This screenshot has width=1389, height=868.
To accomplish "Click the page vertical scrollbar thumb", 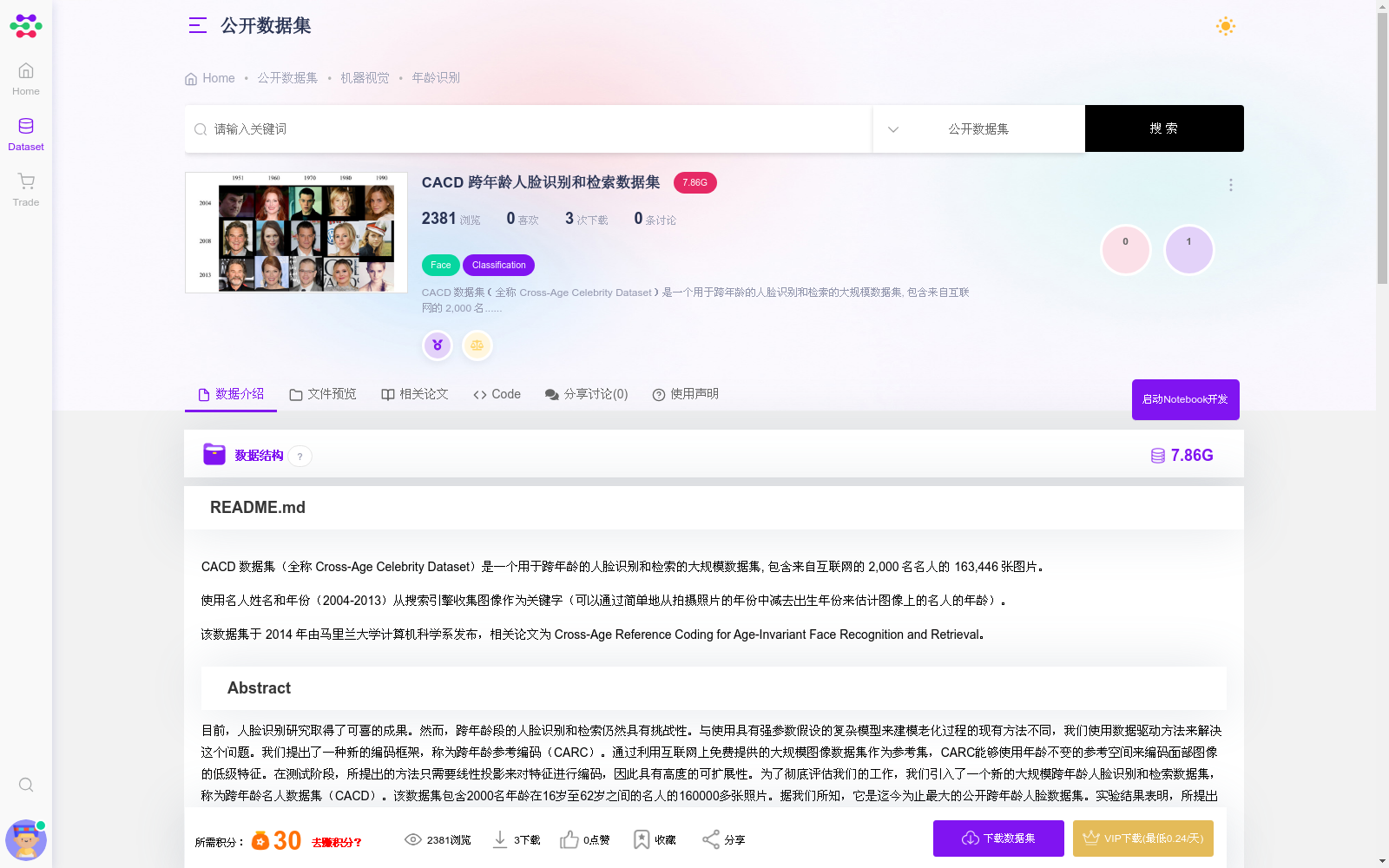I will pos(1382,148).
